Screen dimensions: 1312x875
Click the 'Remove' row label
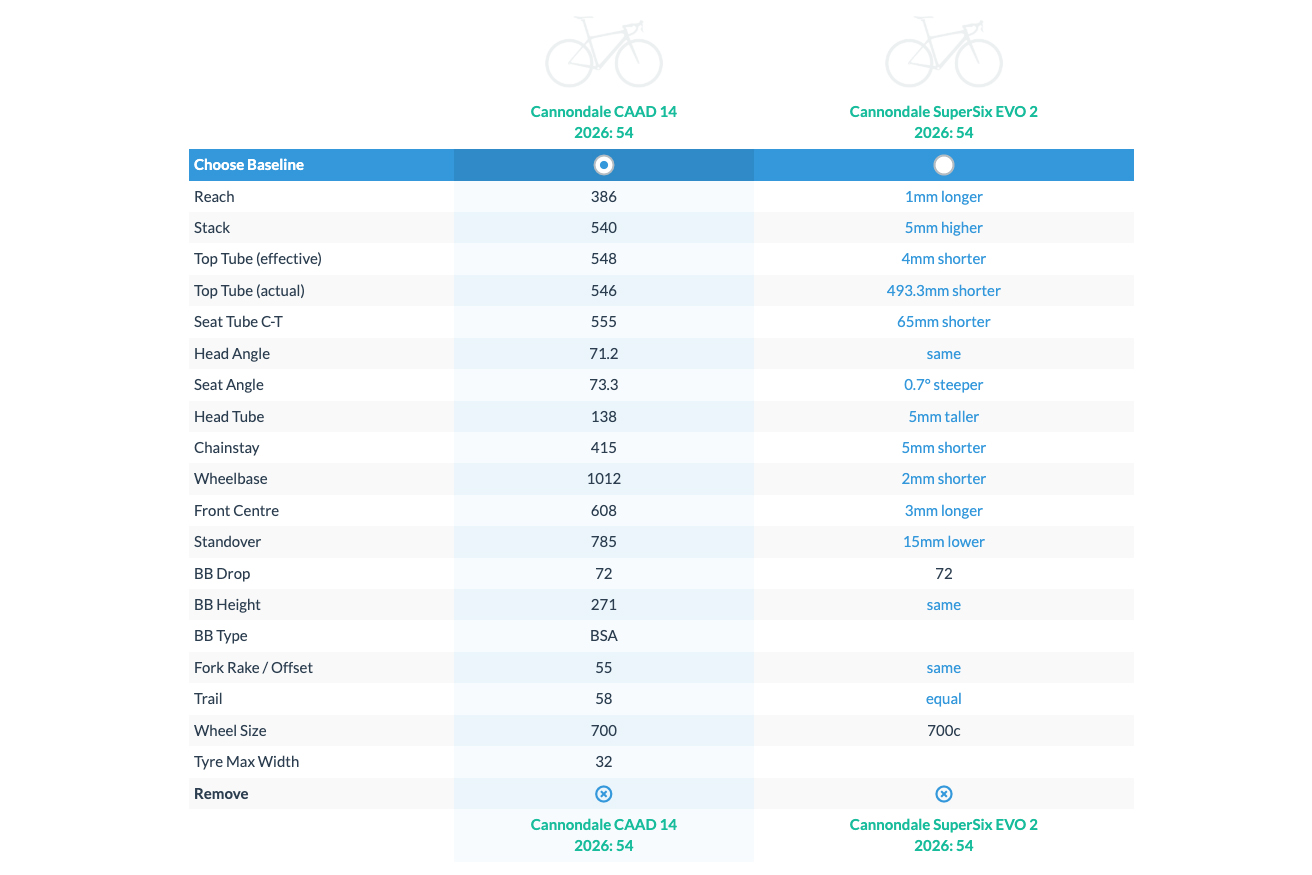pyautogui.click(x=221, y=794)
